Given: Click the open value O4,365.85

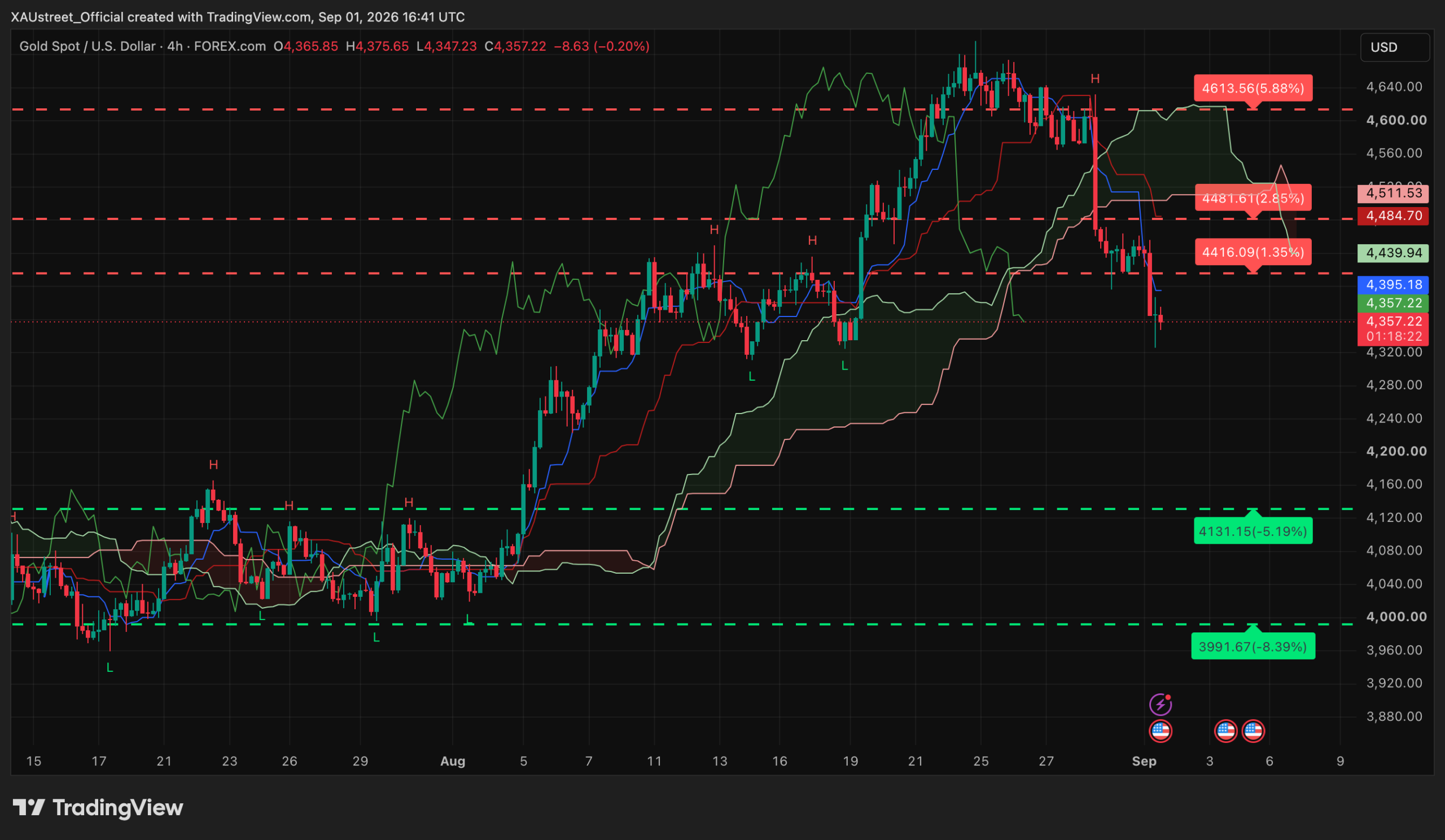Looking at the screenshot, I should click(305, 46).
